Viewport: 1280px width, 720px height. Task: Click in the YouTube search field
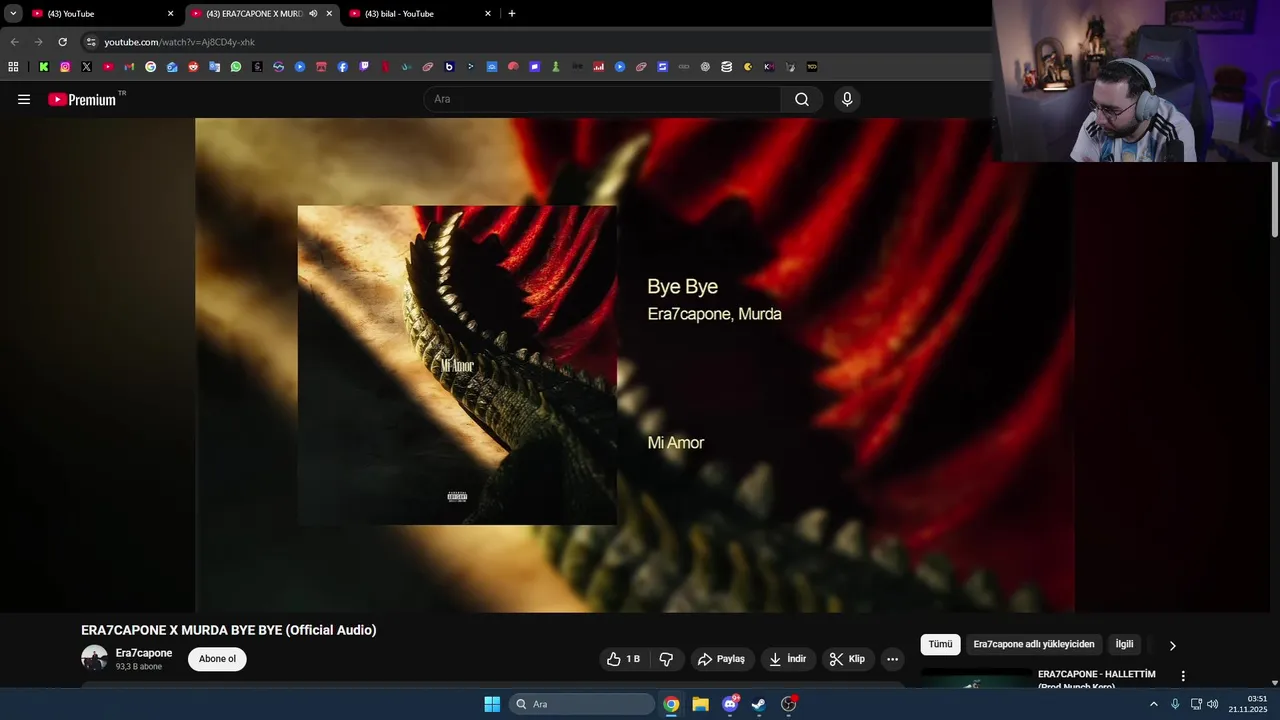click(x=602, y=99)
